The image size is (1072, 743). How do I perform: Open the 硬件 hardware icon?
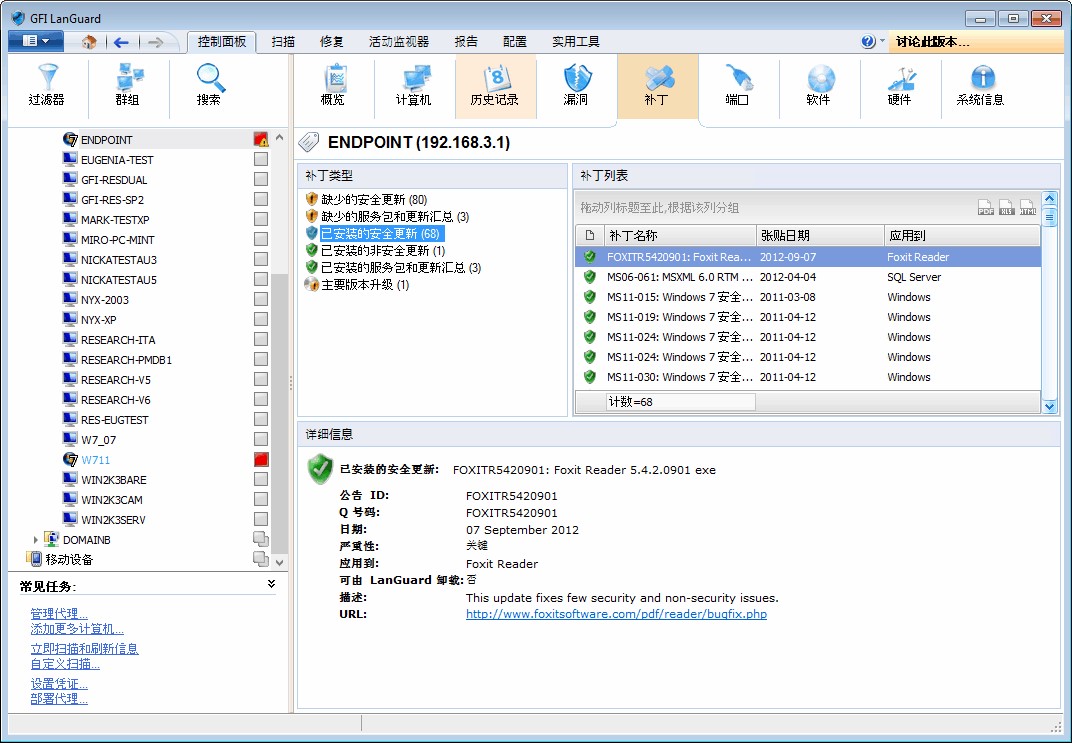pos(900,77)
